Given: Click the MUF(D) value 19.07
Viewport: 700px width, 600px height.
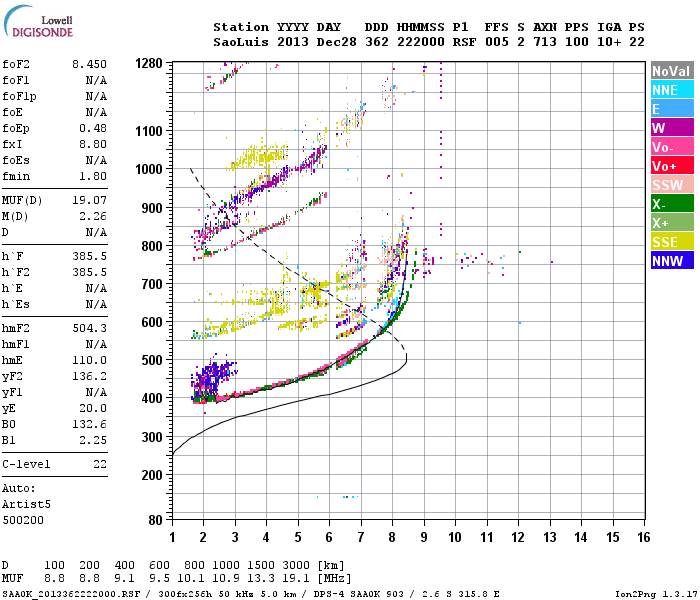Looking at the screenshot, I should click(89, 200).
